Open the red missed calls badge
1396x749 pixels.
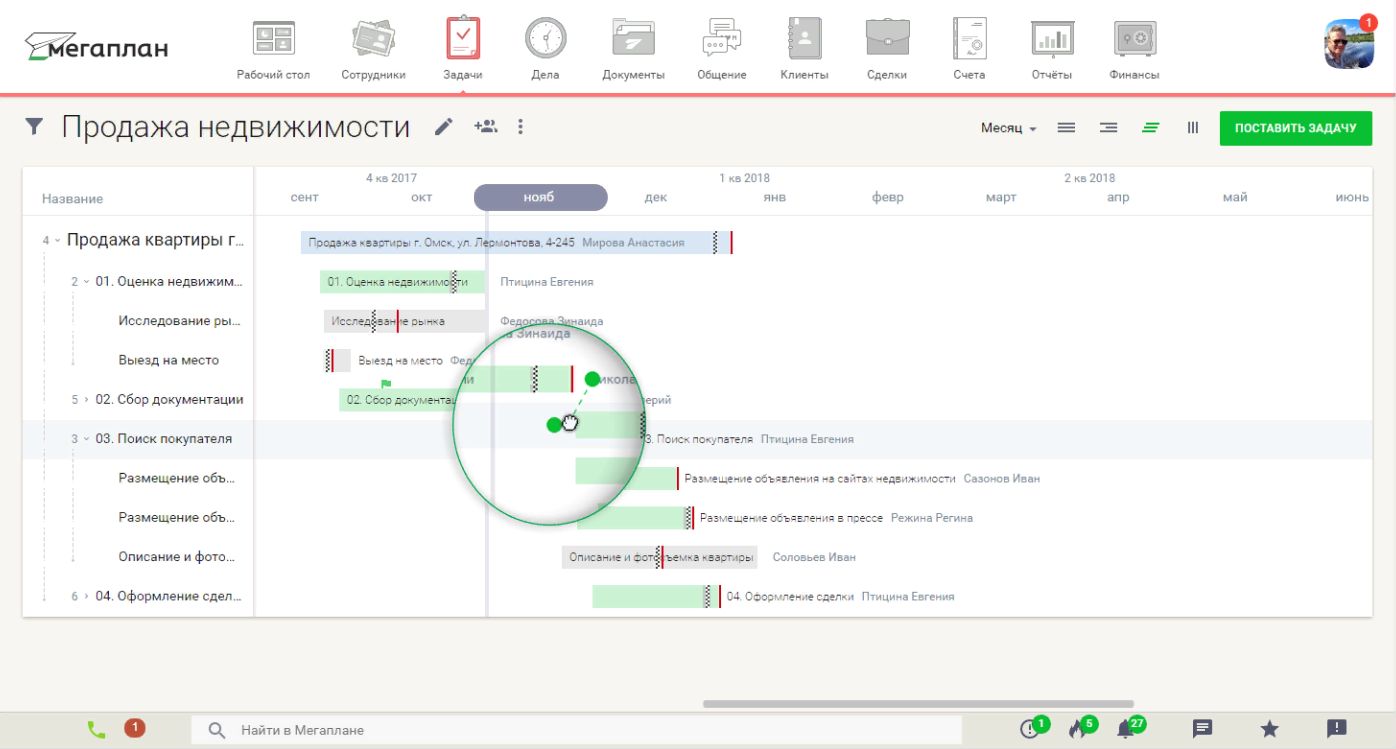[135, 728]
